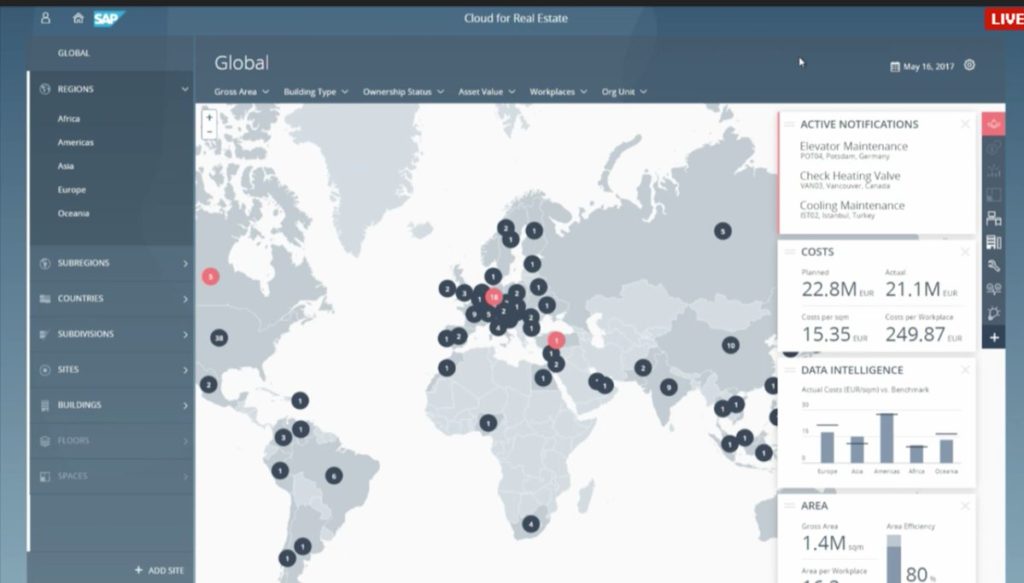Image resolution: width=1024 pixels, height=583 pixels.
Task: Expand the Sites section
Action: 112,370
